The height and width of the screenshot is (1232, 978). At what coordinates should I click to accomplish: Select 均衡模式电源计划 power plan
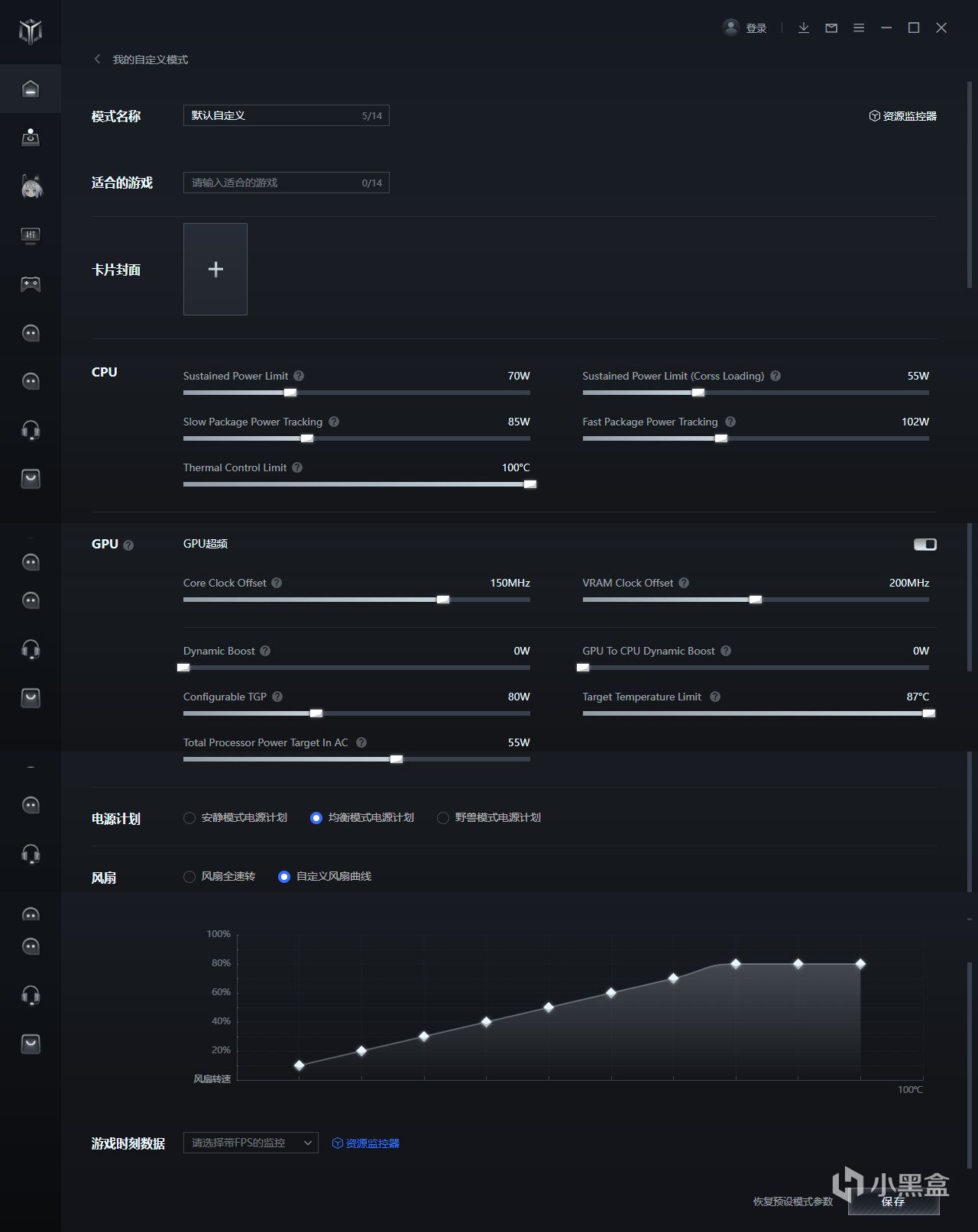coord(362,817)
